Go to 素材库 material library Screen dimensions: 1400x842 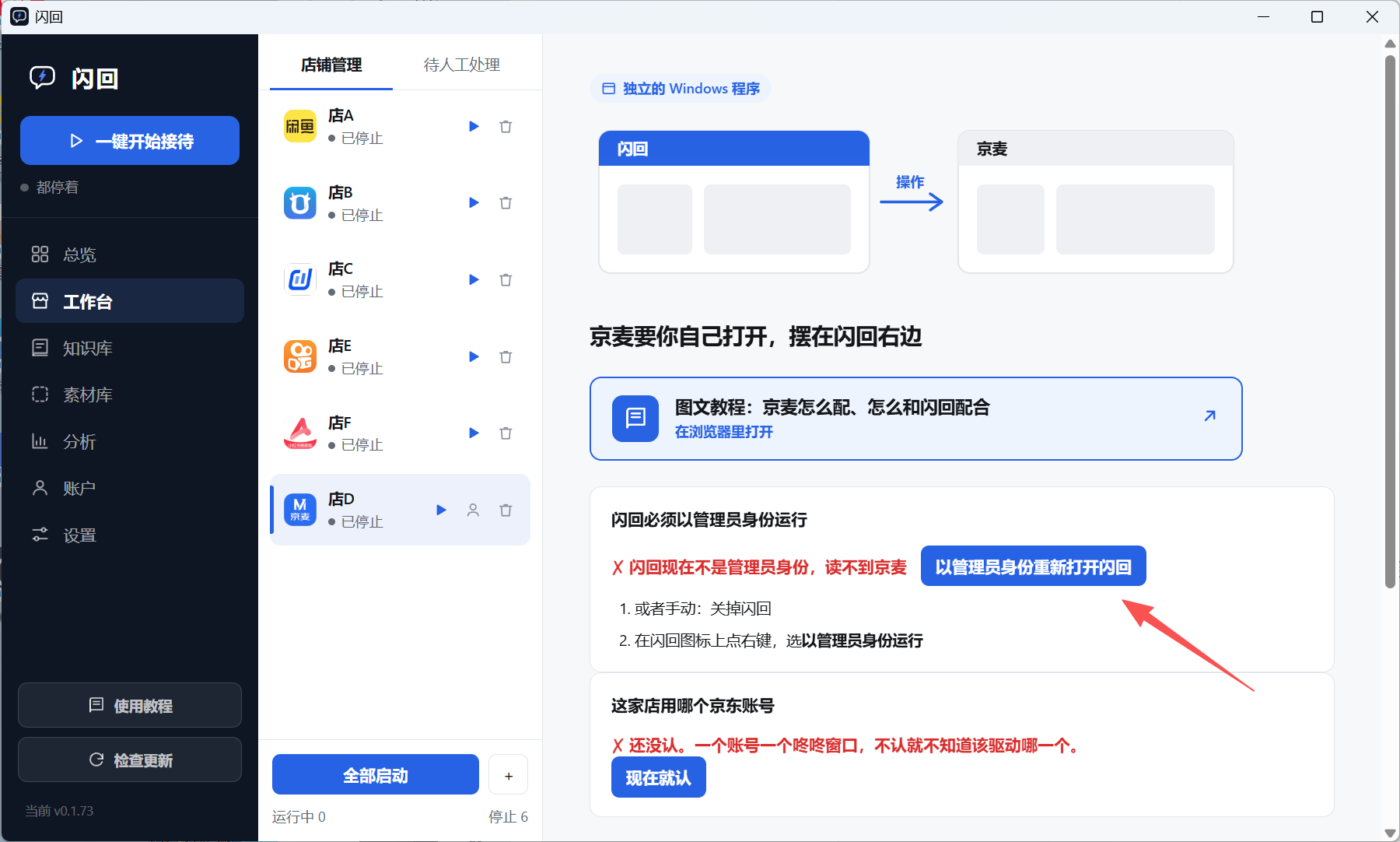click(x=130, y=395)
